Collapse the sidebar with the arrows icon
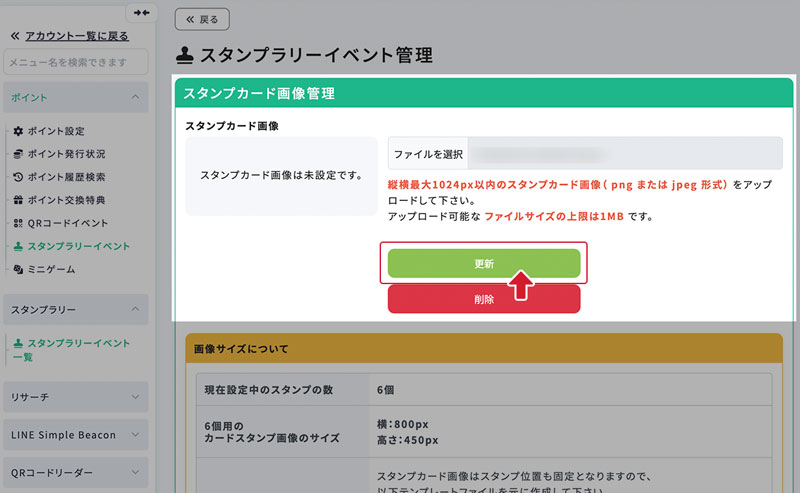Viewport: 800px width, 493px height. click(141, 13)
